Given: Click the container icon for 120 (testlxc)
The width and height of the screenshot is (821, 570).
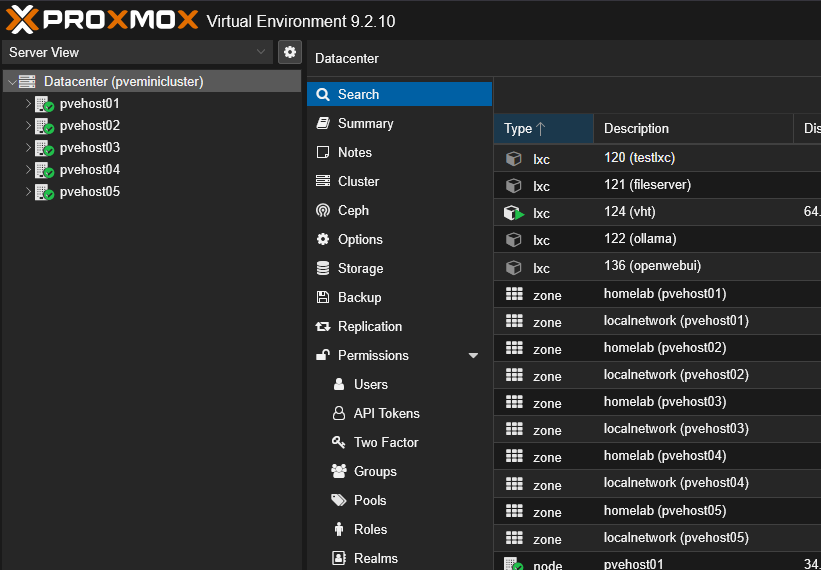Looking at the screenshot, I should tap(514, 159).
